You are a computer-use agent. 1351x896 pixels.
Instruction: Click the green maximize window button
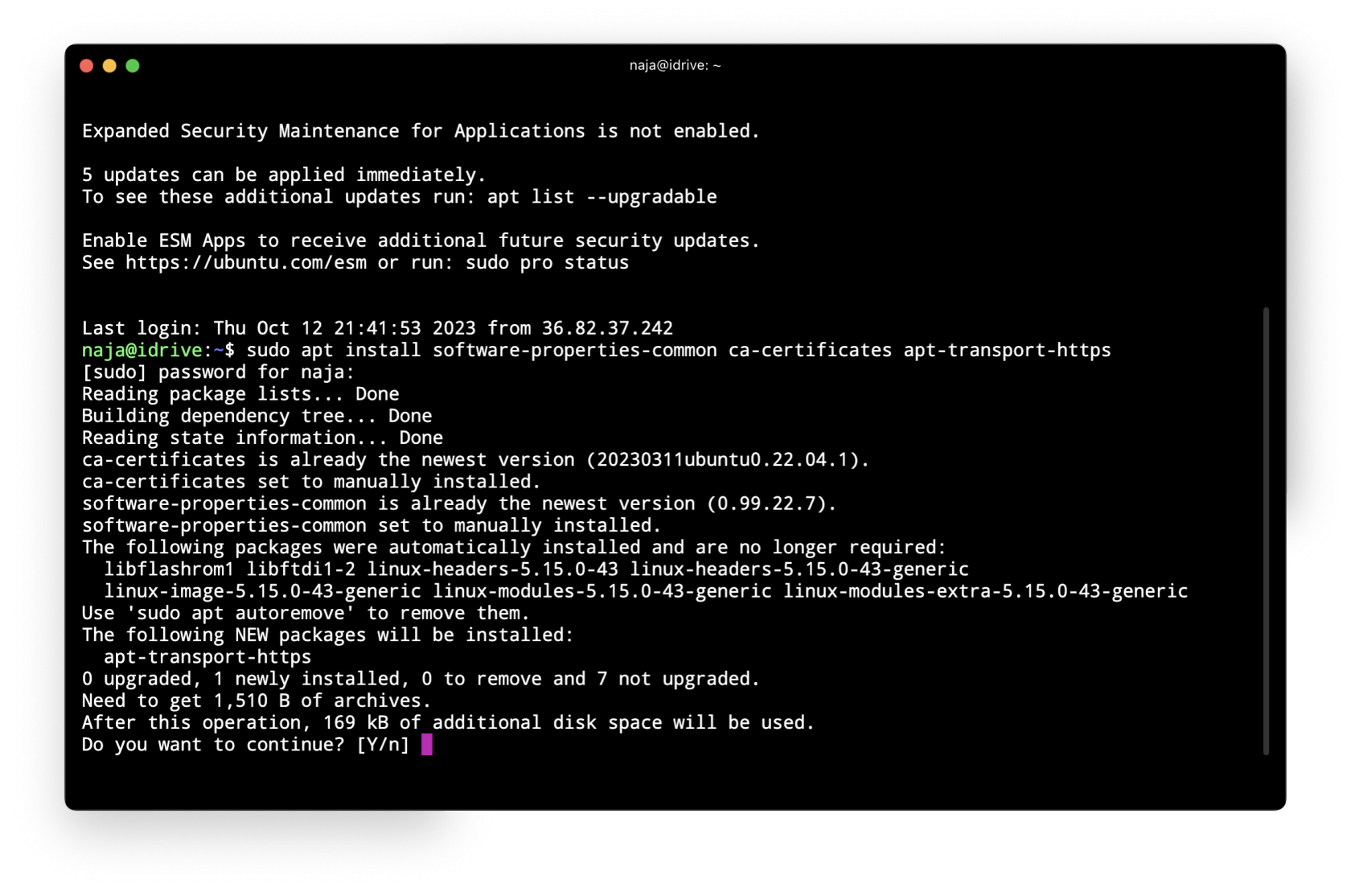click(133, 66)
